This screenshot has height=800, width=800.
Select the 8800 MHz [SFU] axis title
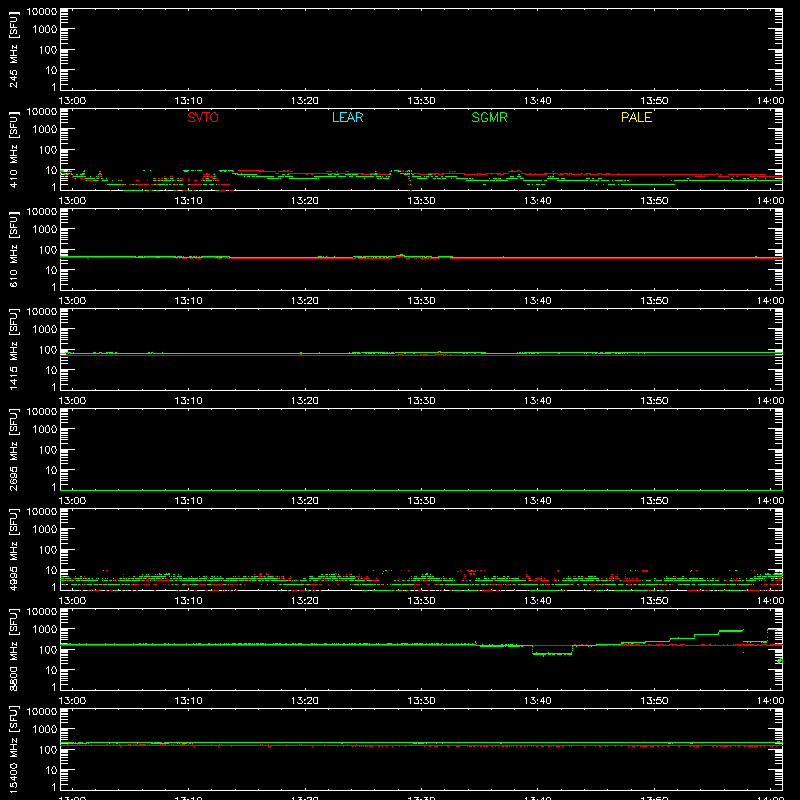[x=13, y=649]
